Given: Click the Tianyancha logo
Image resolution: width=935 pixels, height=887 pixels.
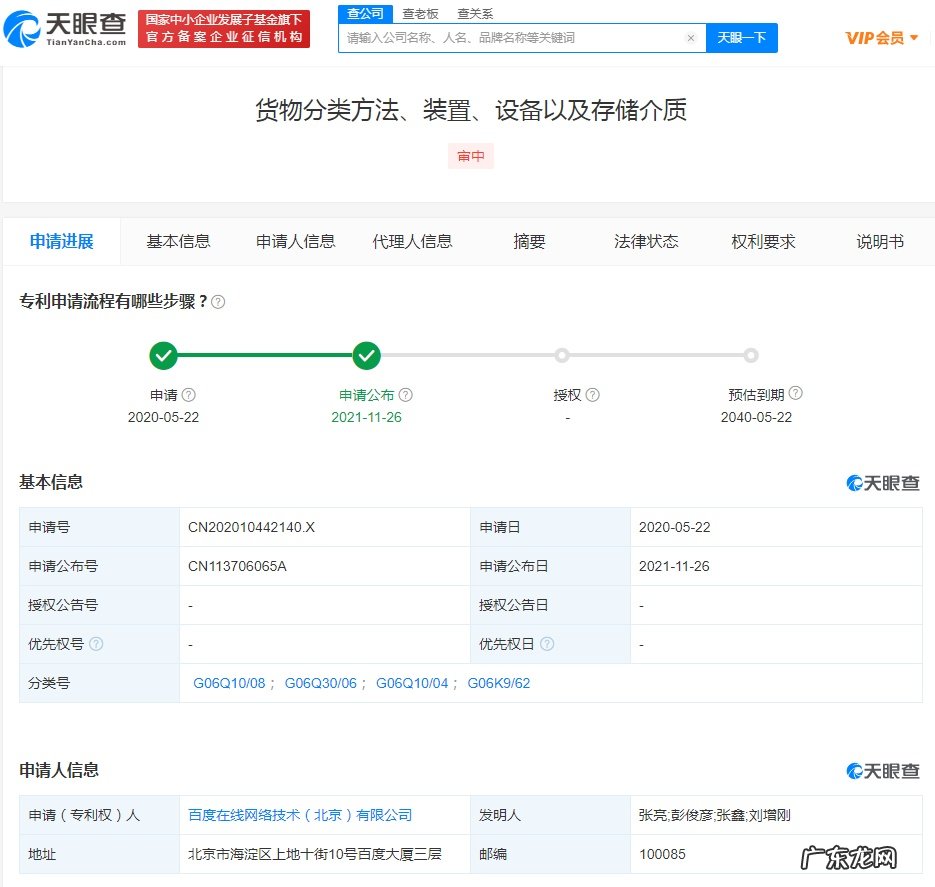Looking at the screenshot, I should click(x=65, y=28).
